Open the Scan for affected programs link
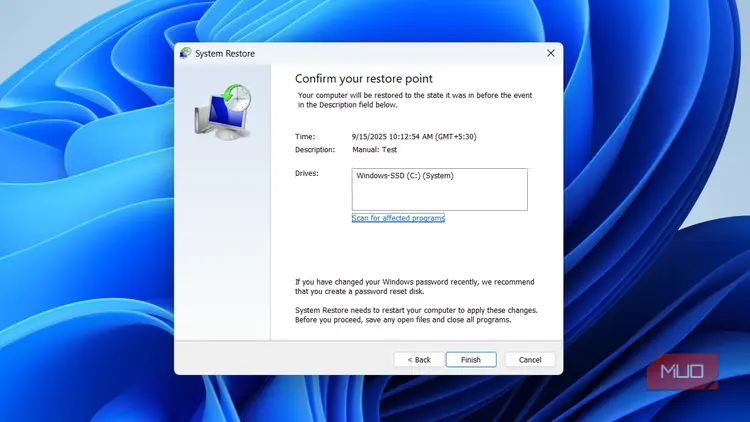Screen dimensions: 750x422 (398, 218)
